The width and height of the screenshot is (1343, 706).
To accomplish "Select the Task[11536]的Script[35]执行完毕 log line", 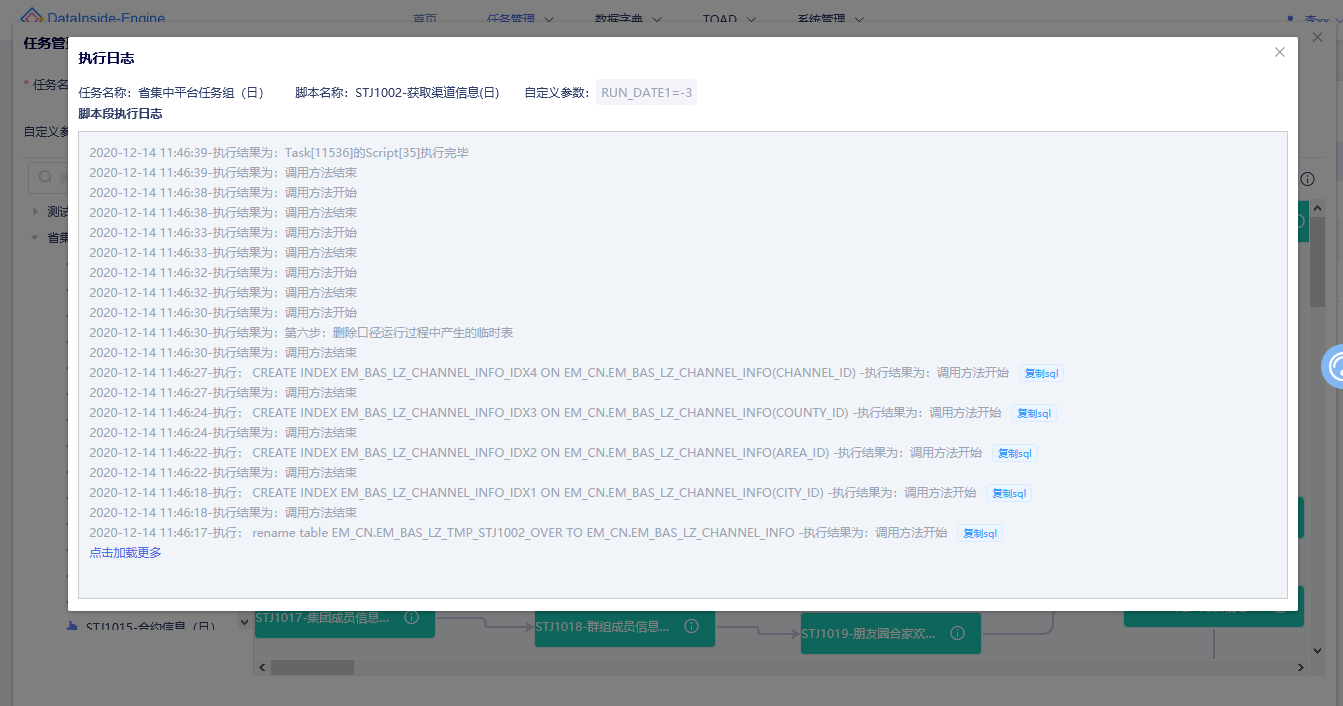I will (279, 153).
